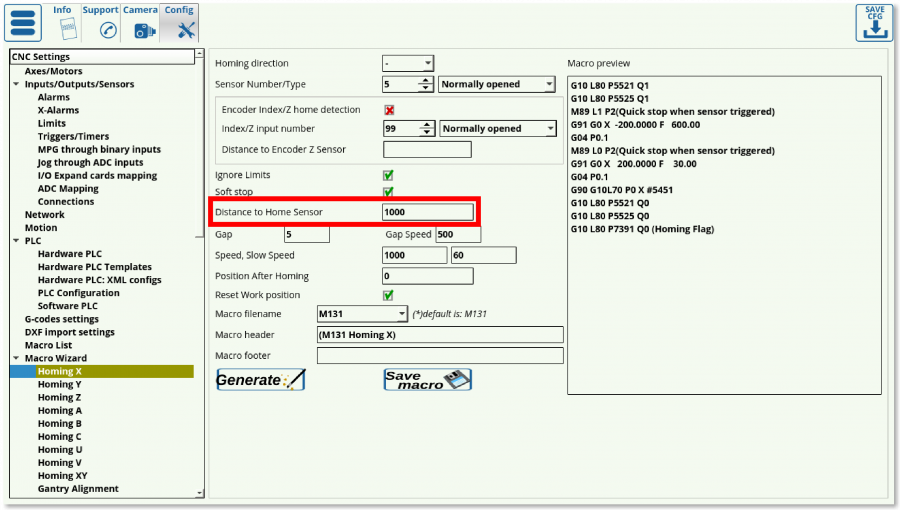Collapse the Macro Wizard tree section
900x510 pixels.
(x=16, y=358)
